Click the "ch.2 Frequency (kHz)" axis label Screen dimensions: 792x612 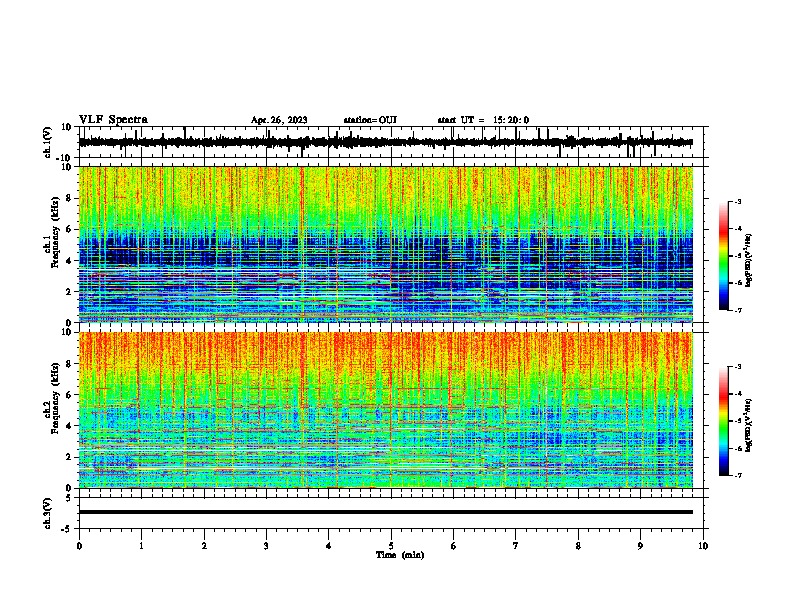(x=52, y=399)
